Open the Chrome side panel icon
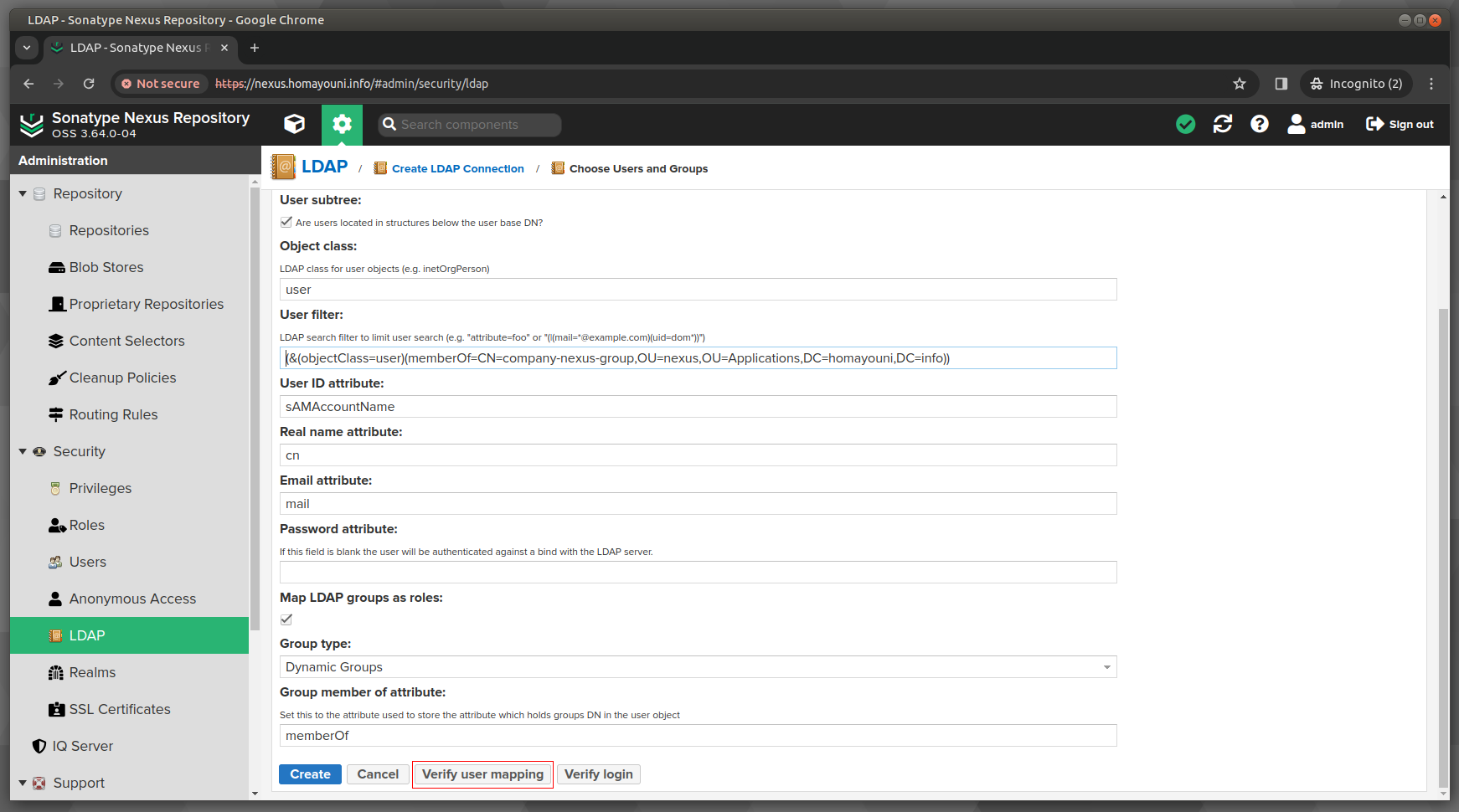The width and height of the screenshot is (1459, 812). tap(1281, 84)
